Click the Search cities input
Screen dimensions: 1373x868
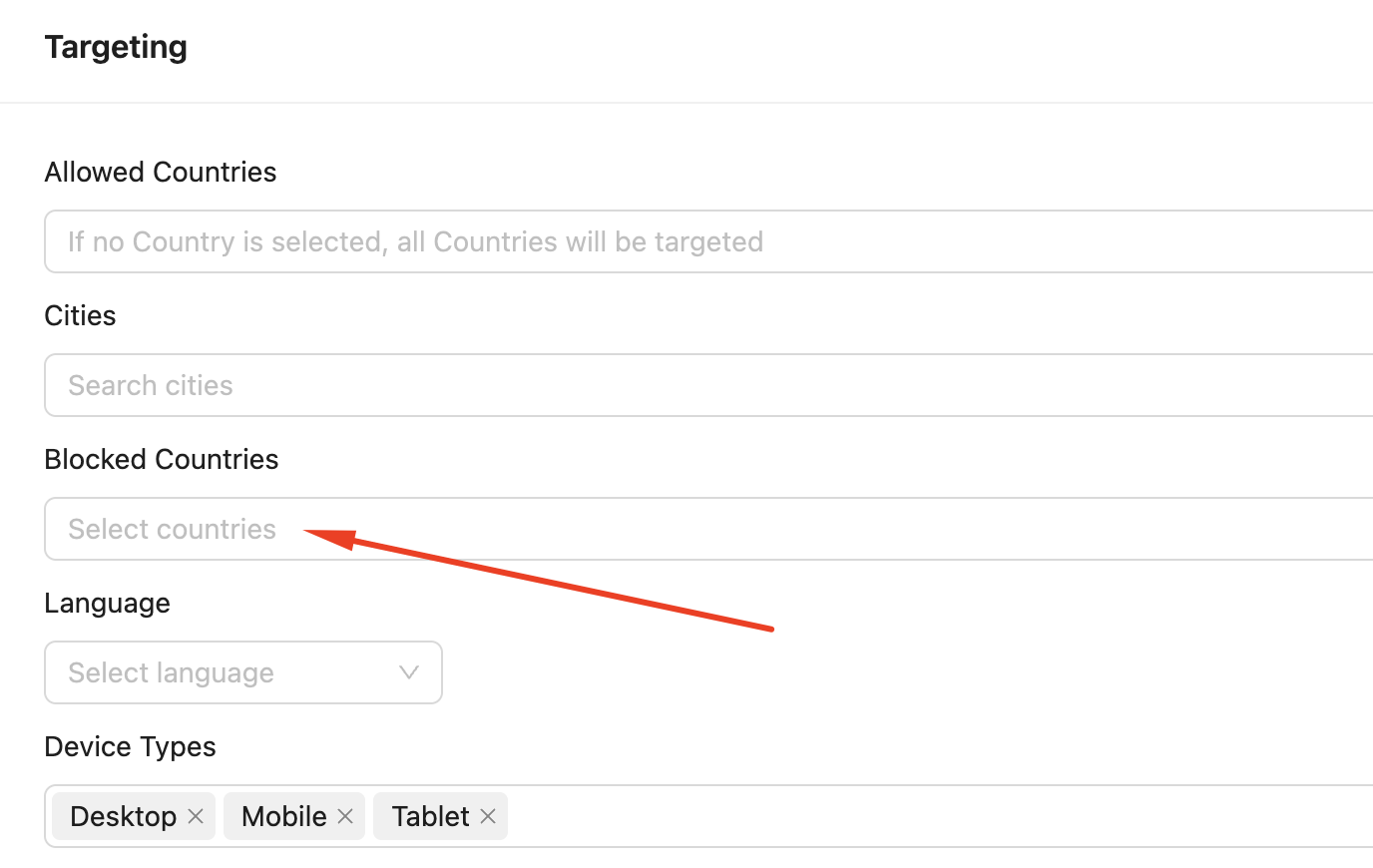point(698,385)
